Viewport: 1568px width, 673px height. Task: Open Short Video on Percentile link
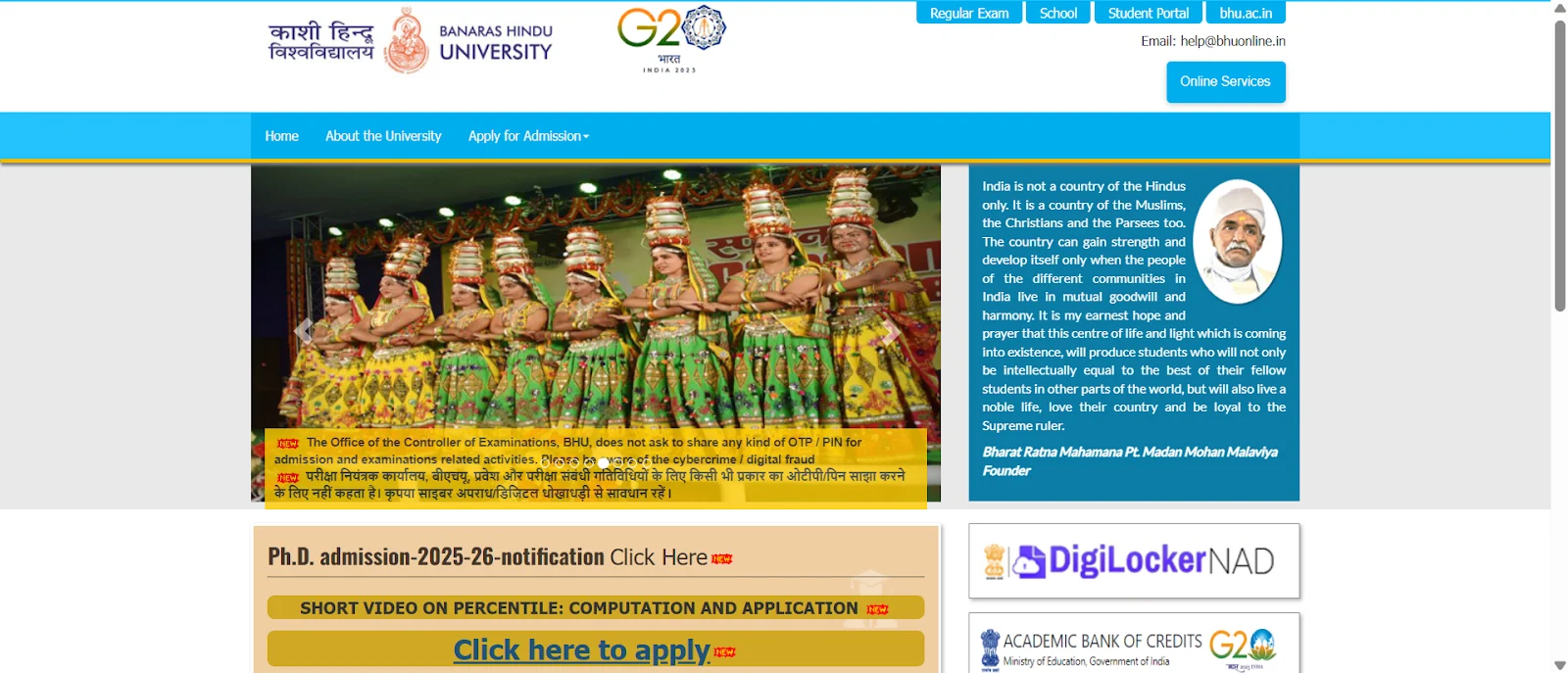click(x=595, y=608)
